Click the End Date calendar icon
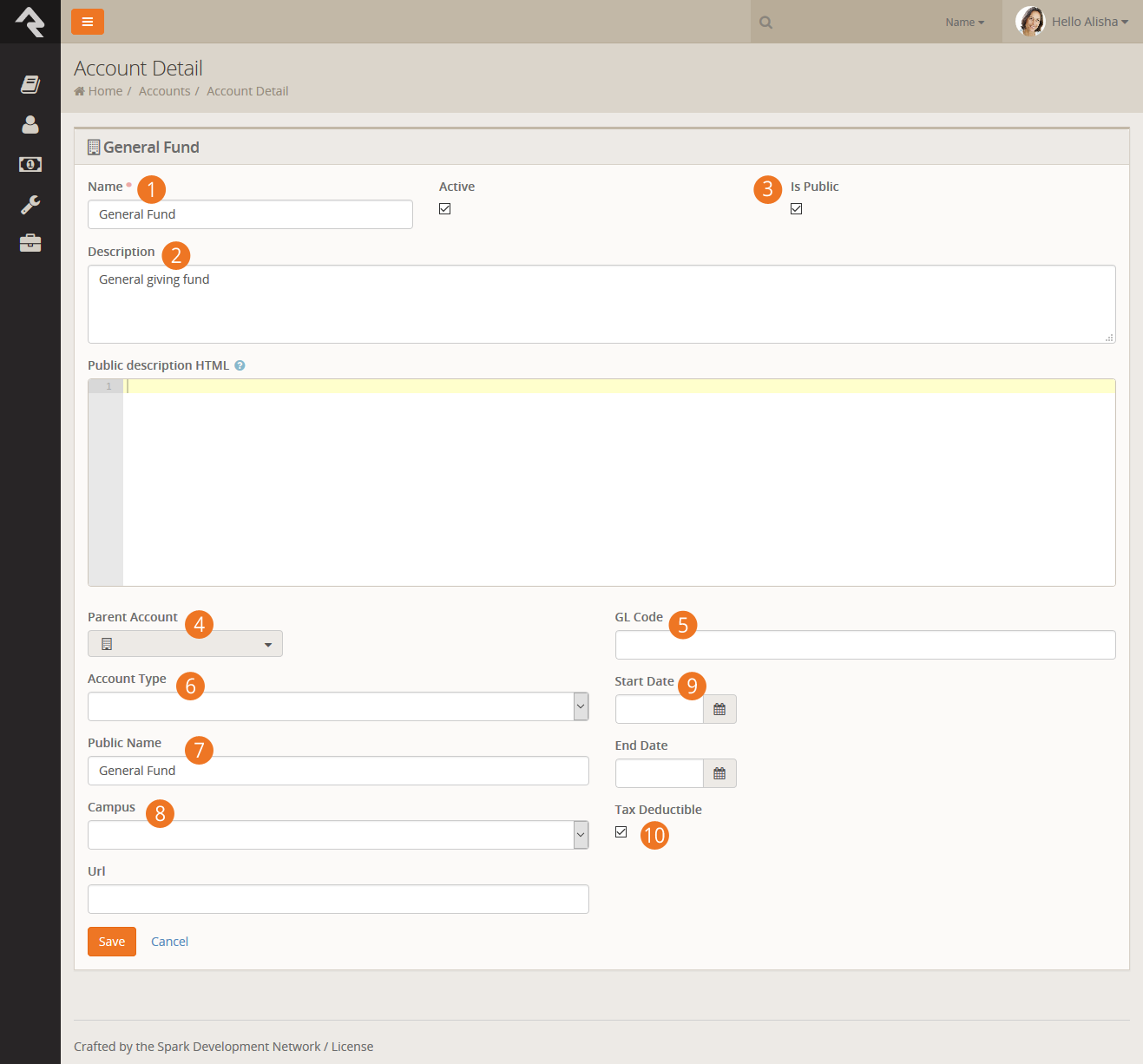Image resolution: width=1143 pixels, height=1064 pixels. pos(719,773)
